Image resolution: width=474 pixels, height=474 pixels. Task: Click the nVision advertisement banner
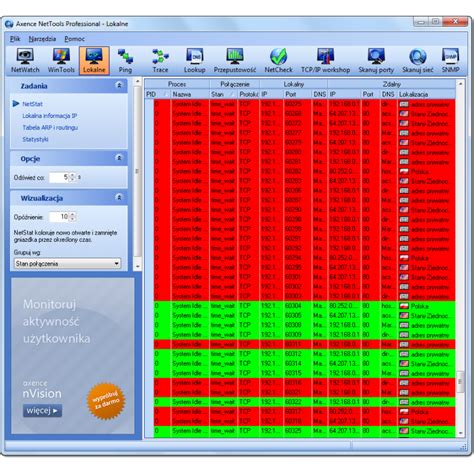pyautogui.click(x=73, y=356)
